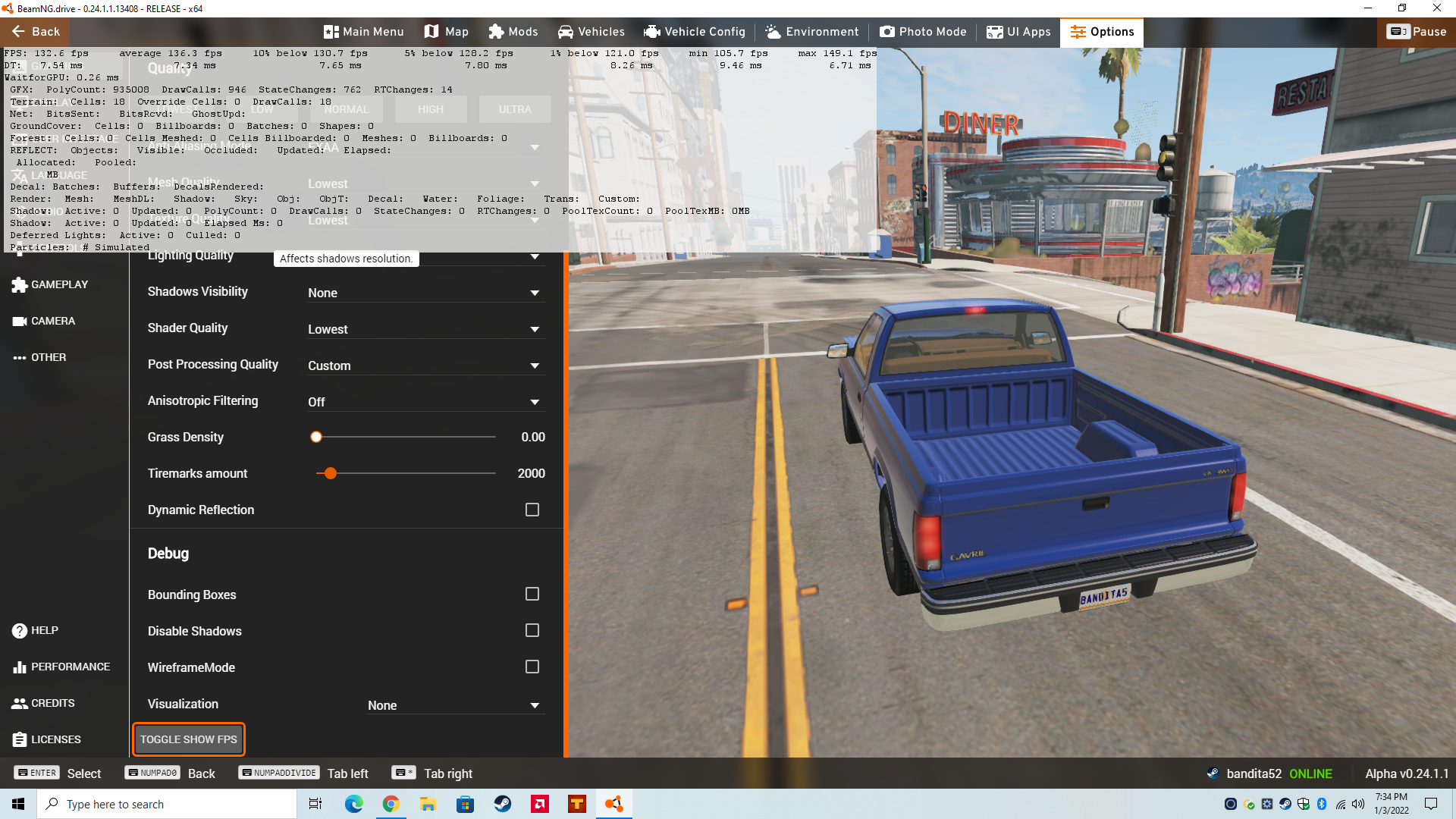The height and width of the screenshot is (819, 1456).
Task: Open File Explorer from taskbar
Action: tap(428, 804)
